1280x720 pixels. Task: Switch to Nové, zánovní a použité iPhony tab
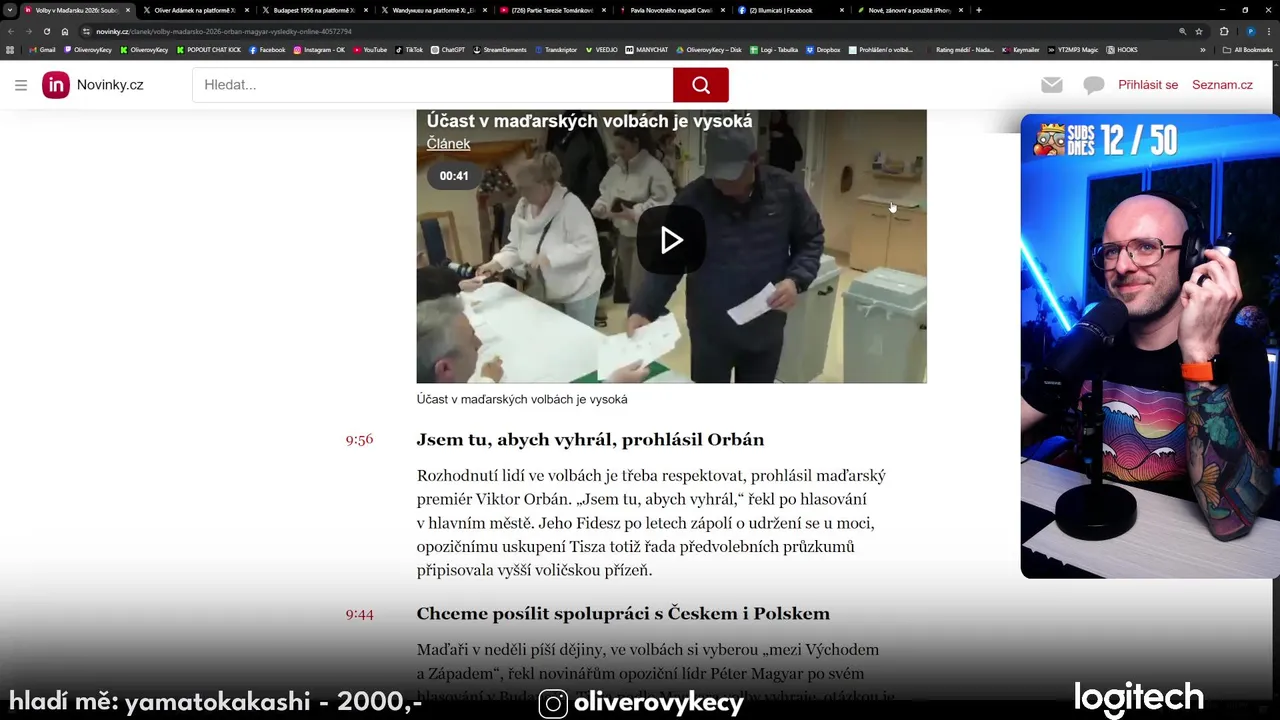tap(909, 10)
